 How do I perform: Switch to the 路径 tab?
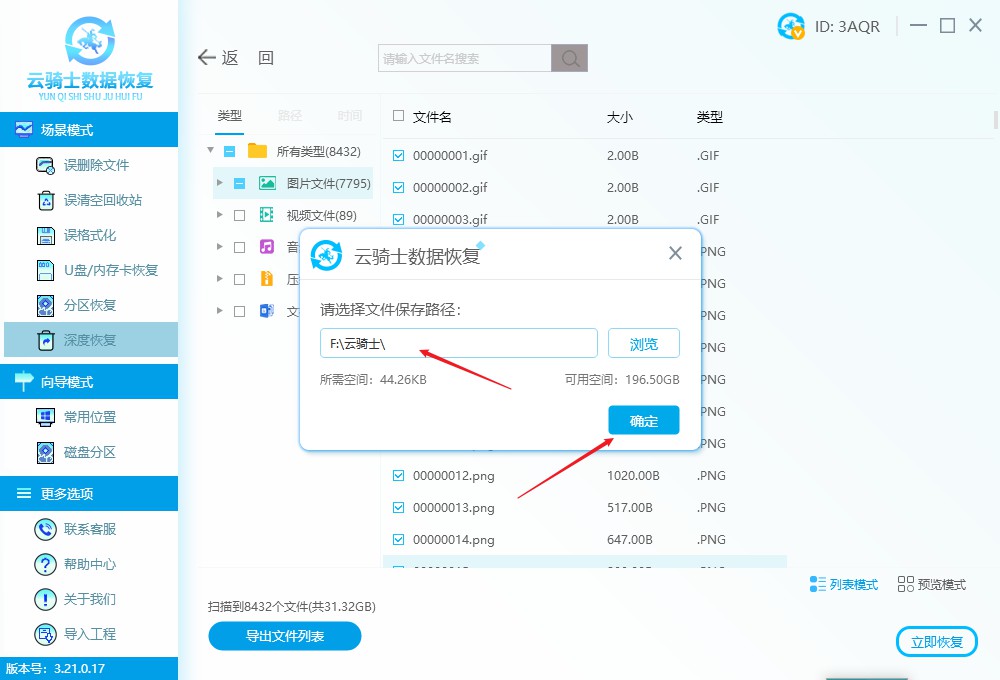290,115
